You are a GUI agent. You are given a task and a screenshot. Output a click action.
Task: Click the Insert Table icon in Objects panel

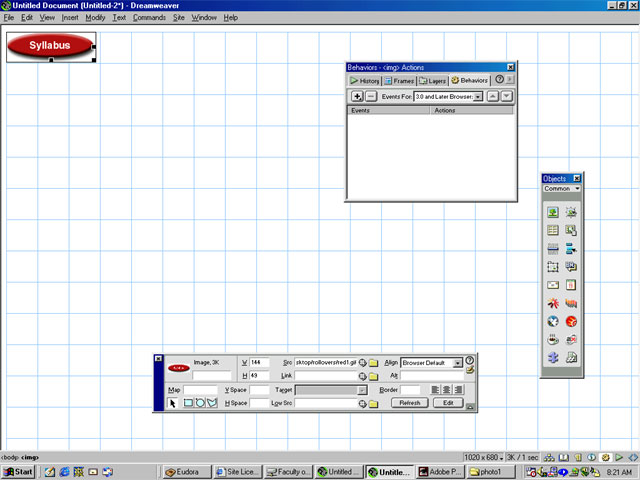(x=552, y=231)
